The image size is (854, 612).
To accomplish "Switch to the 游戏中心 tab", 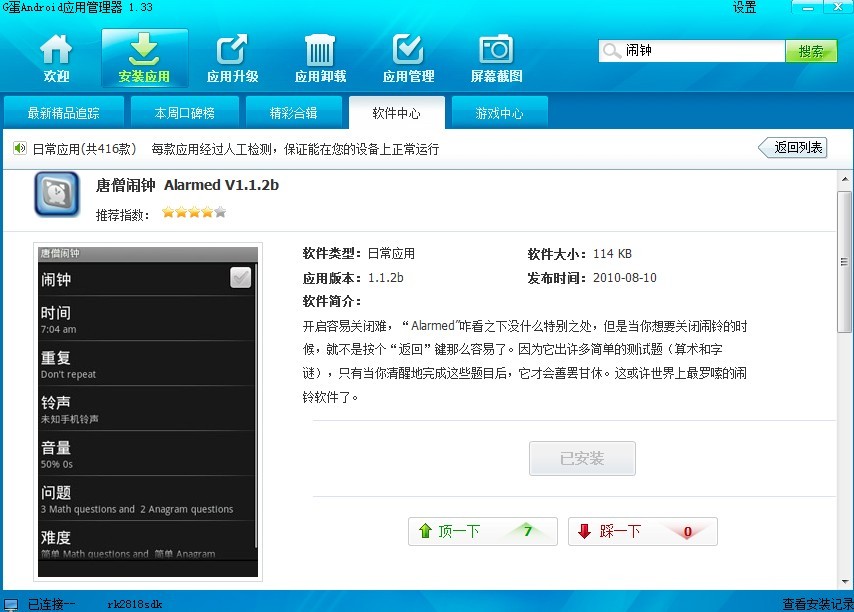I will (499, 113).
